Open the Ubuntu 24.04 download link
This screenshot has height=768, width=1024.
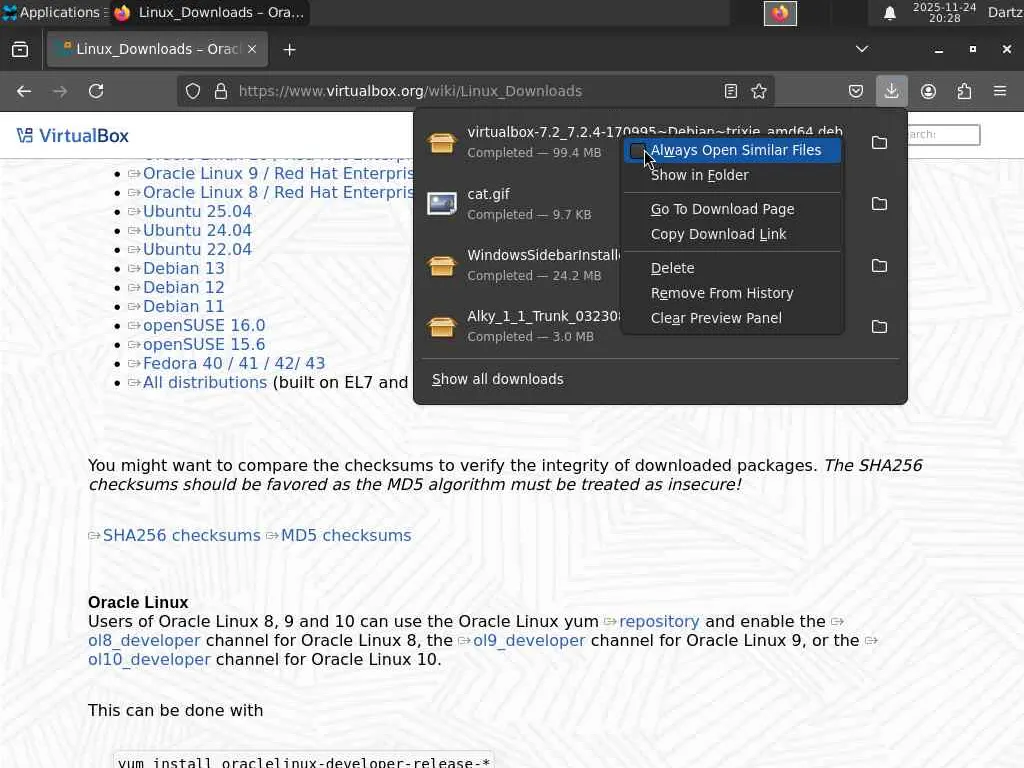197,231
